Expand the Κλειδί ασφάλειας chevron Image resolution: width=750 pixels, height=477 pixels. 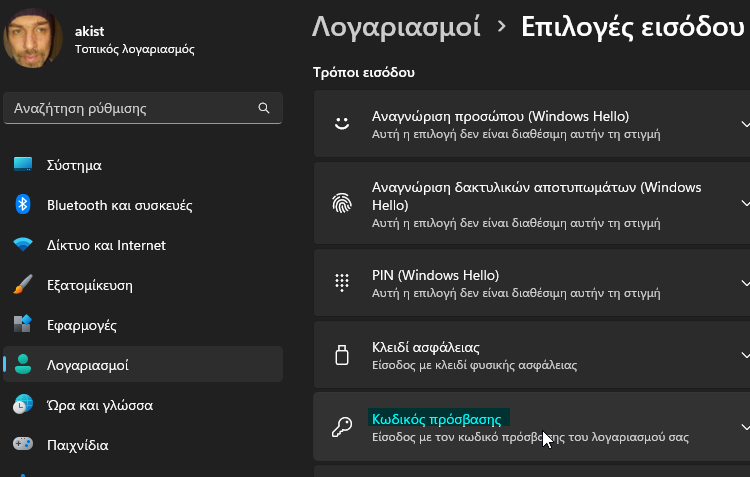[745, 355]
